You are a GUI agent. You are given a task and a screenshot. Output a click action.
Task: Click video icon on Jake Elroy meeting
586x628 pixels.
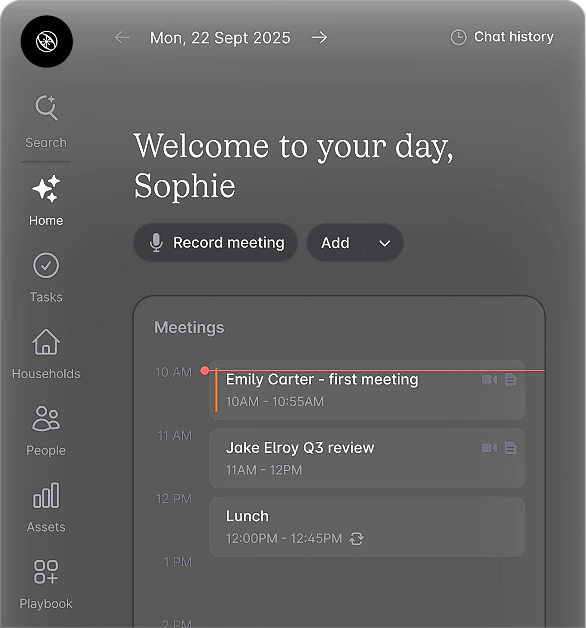[489, 448]
